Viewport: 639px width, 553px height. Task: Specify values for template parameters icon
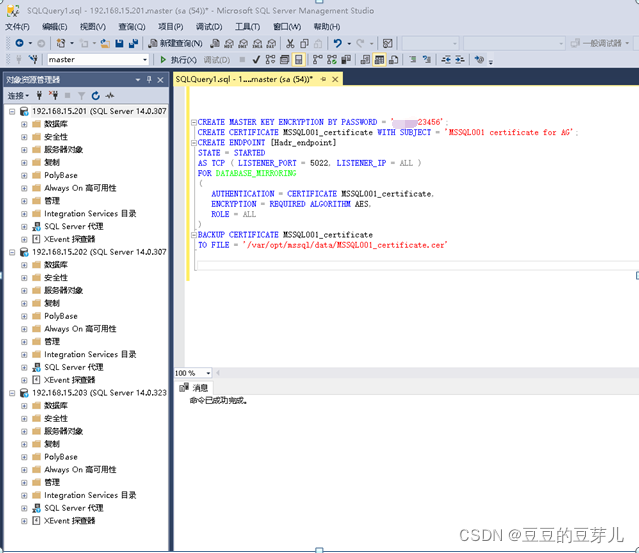[x=479, y=59]
